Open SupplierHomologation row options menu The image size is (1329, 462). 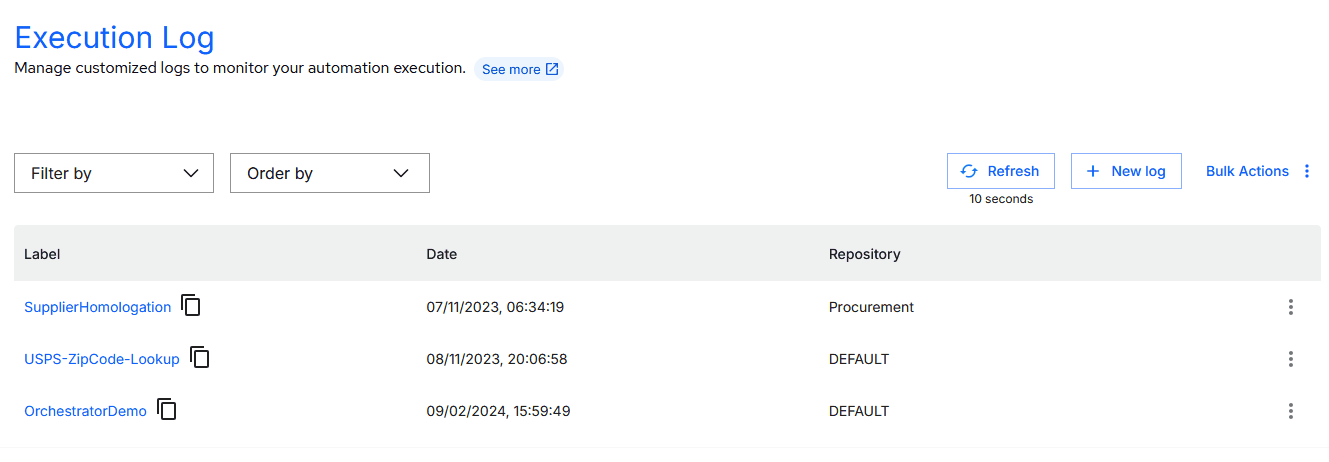(1291, 307)
